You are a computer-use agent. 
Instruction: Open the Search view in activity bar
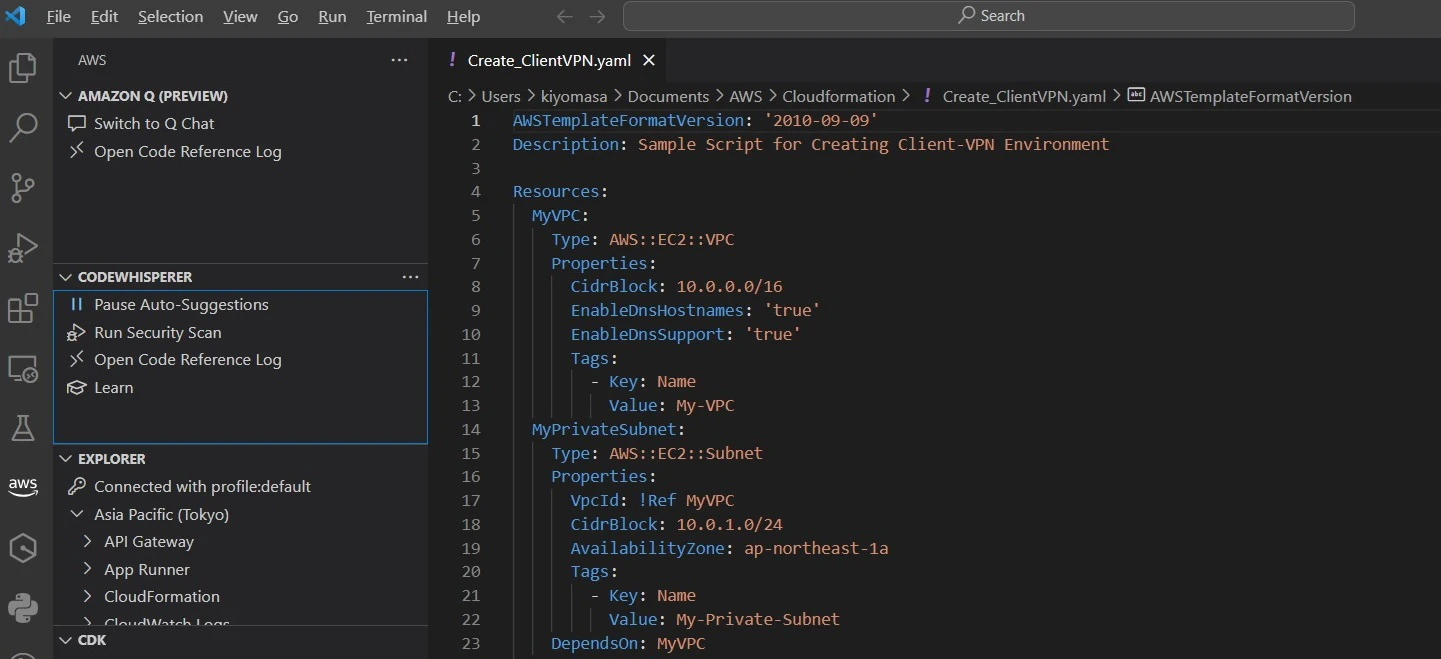coord(23,127)
